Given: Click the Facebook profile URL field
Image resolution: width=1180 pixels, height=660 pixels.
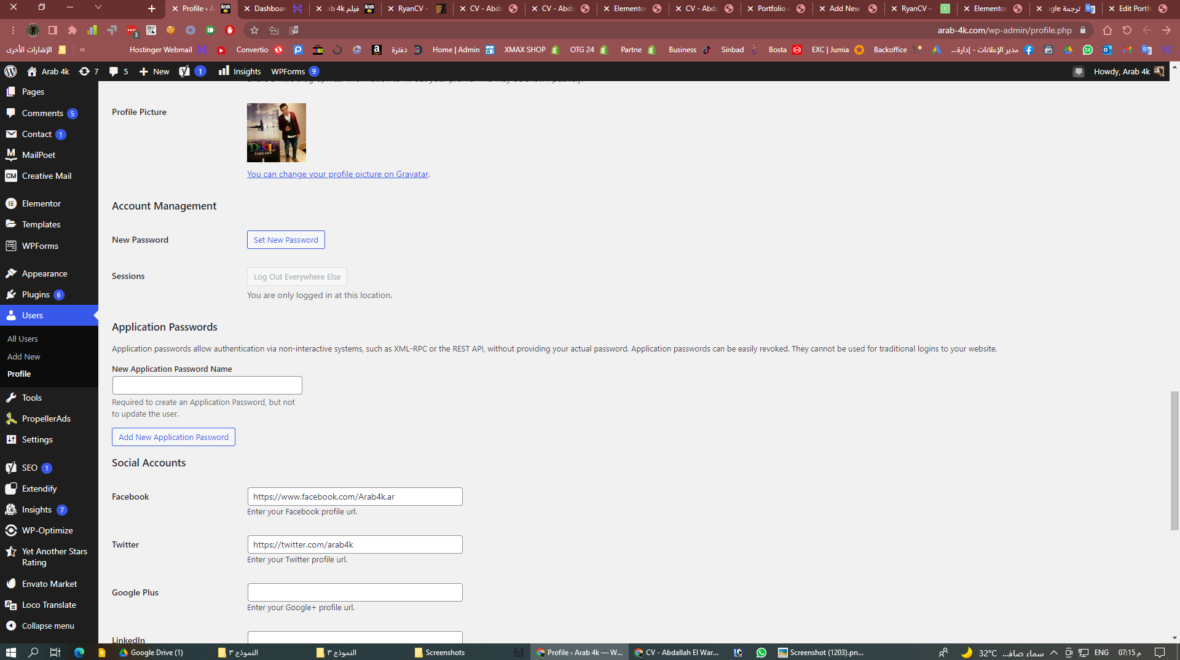Looking at the screenshot, I should coord(354,496).
